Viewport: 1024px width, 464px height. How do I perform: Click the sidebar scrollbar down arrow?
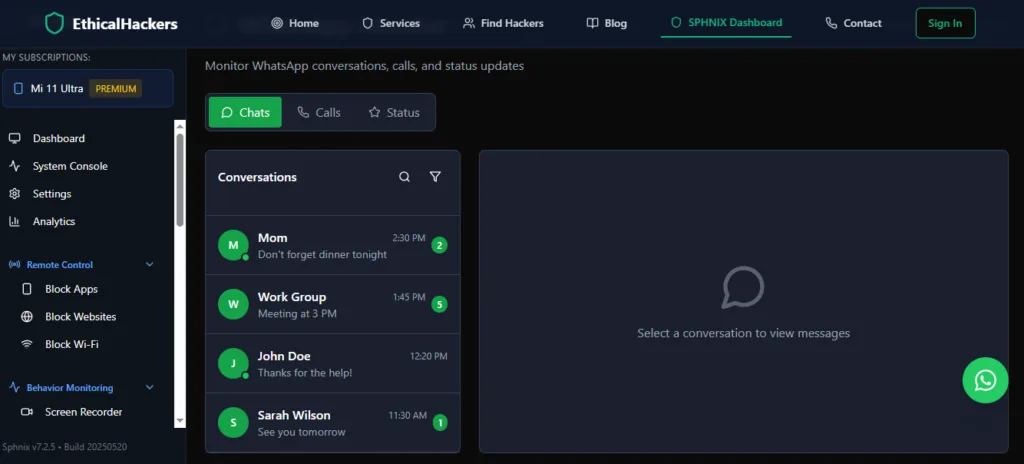pyautogui.click(x=180, y=422)
